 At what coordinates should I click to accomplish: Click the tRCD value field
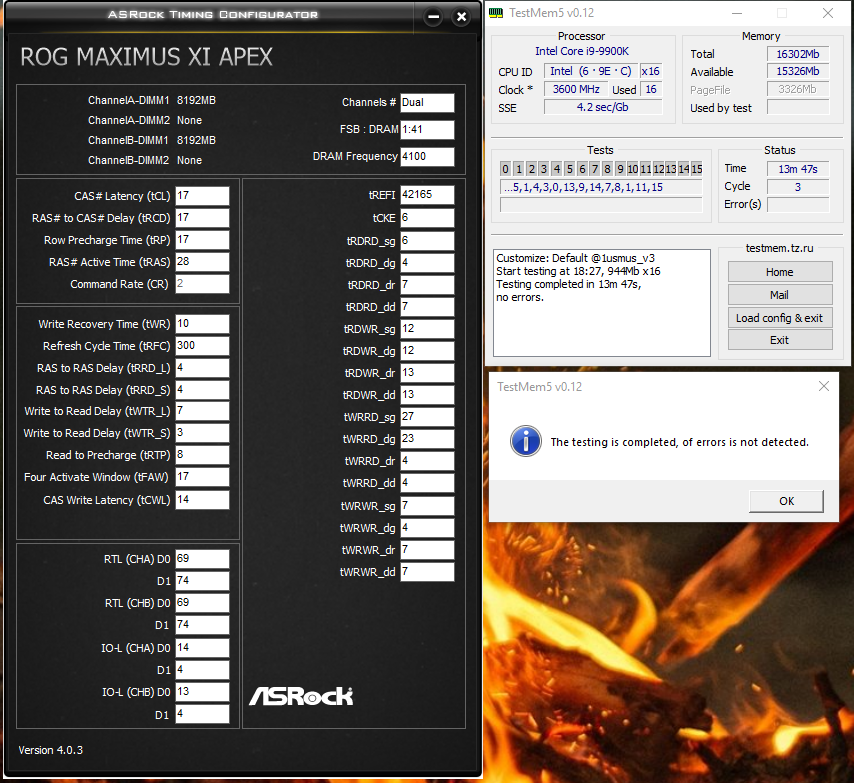pos(202,218)
